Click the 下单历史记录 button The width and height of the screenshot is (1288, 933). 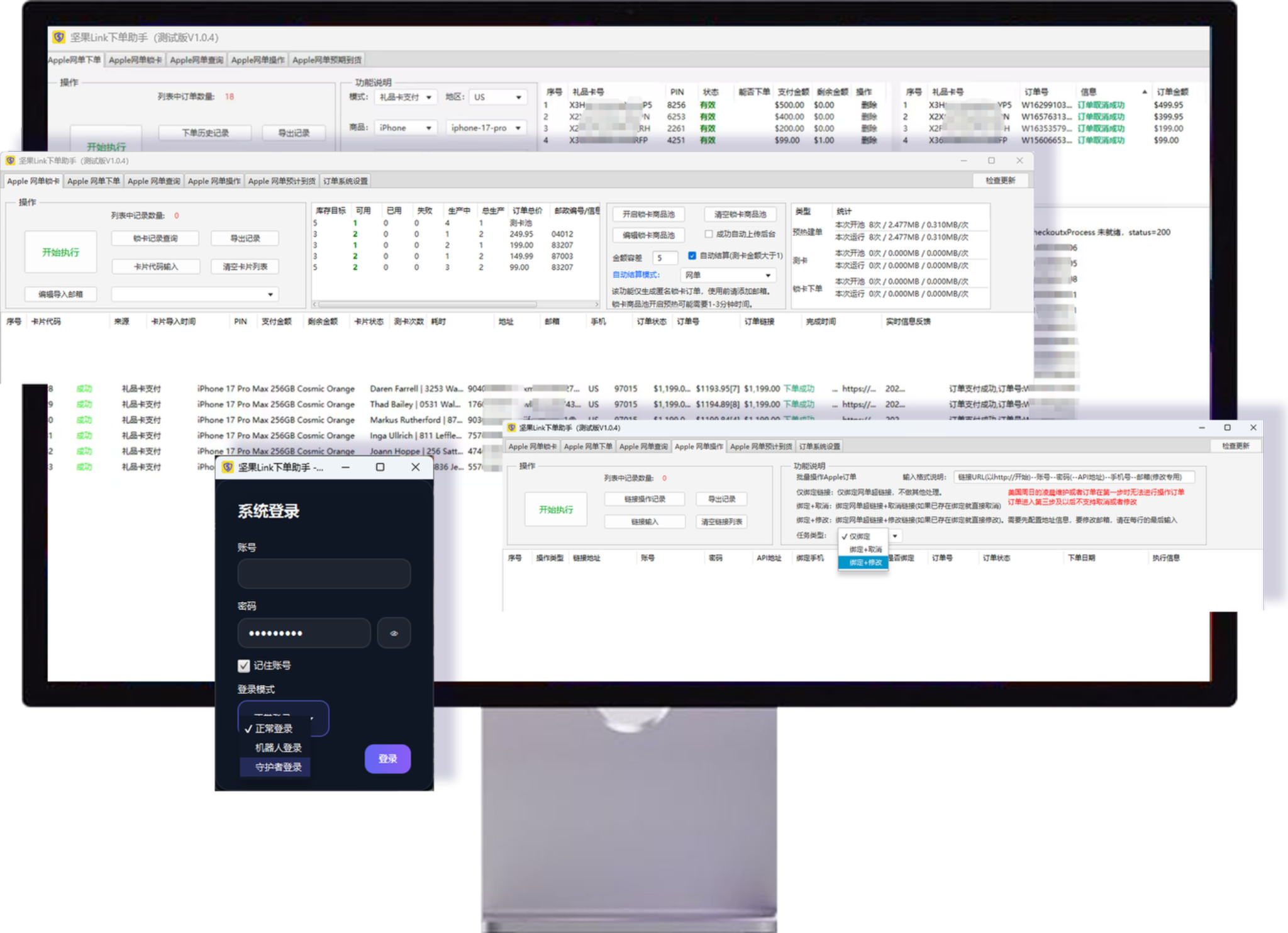click(x=205, y=133)
